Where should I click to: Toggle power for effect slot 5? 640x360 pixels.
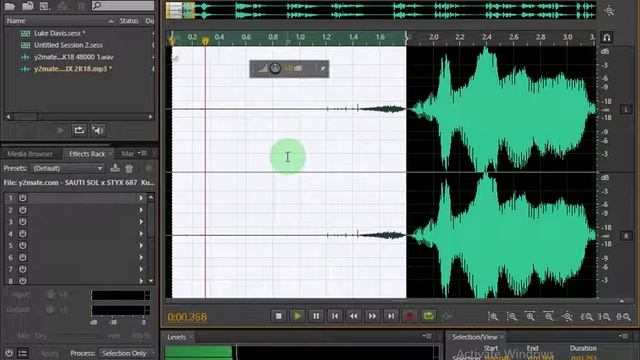23,245
